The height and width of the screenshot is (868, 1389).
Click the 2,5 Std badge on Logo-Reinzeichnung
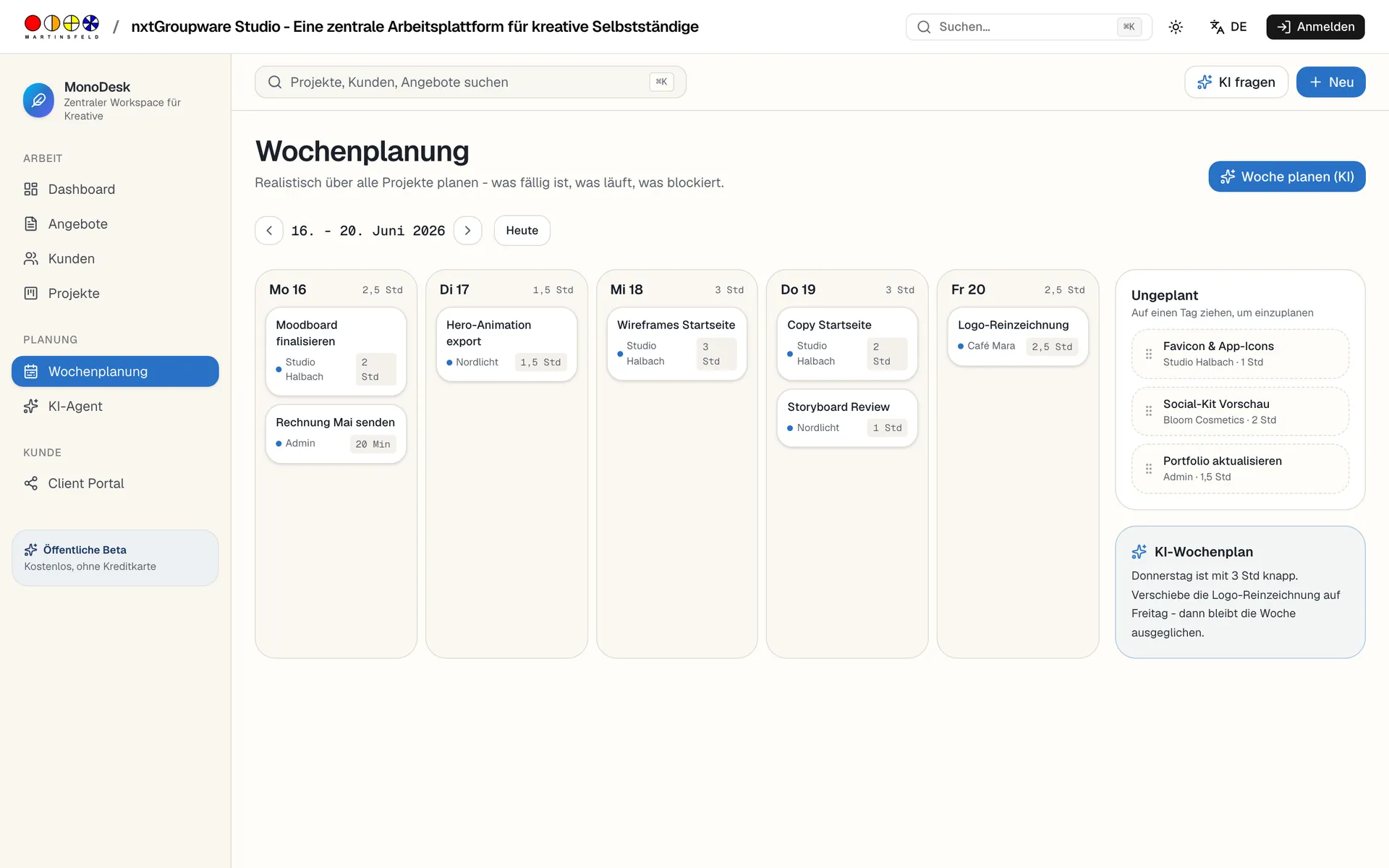[1052, 346]
